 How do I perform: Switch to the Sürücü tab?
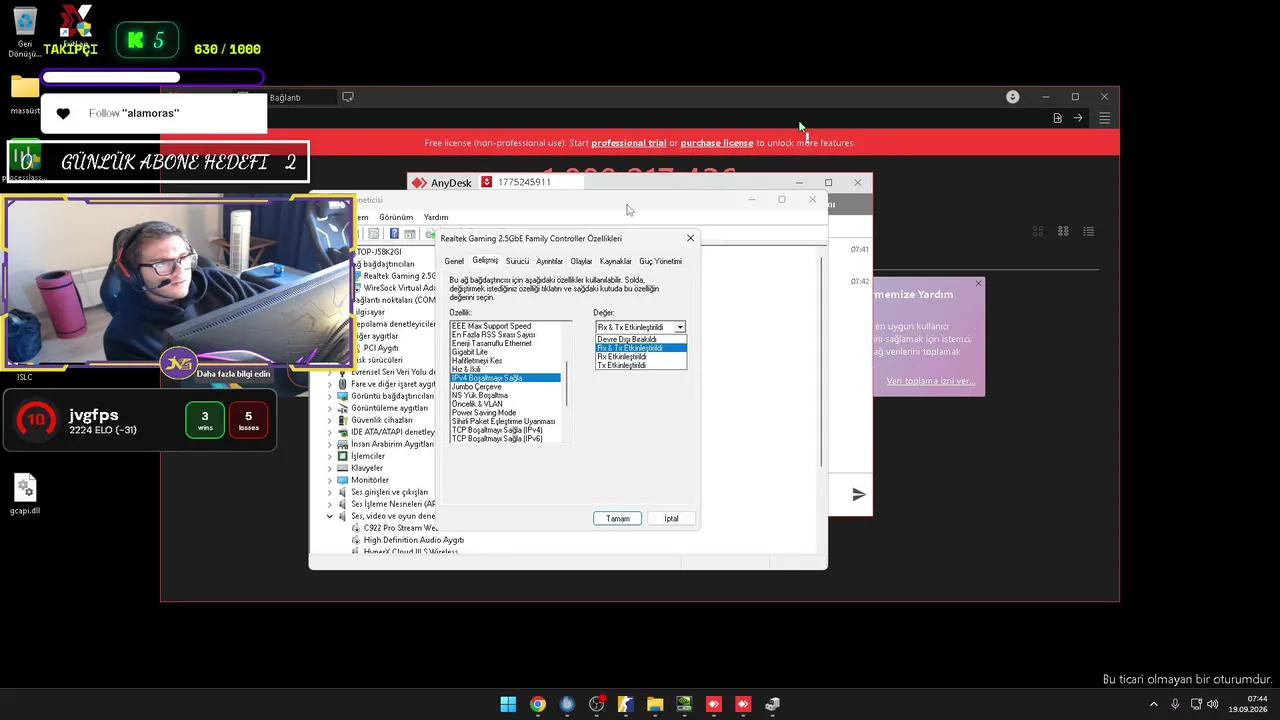[517, 261]
